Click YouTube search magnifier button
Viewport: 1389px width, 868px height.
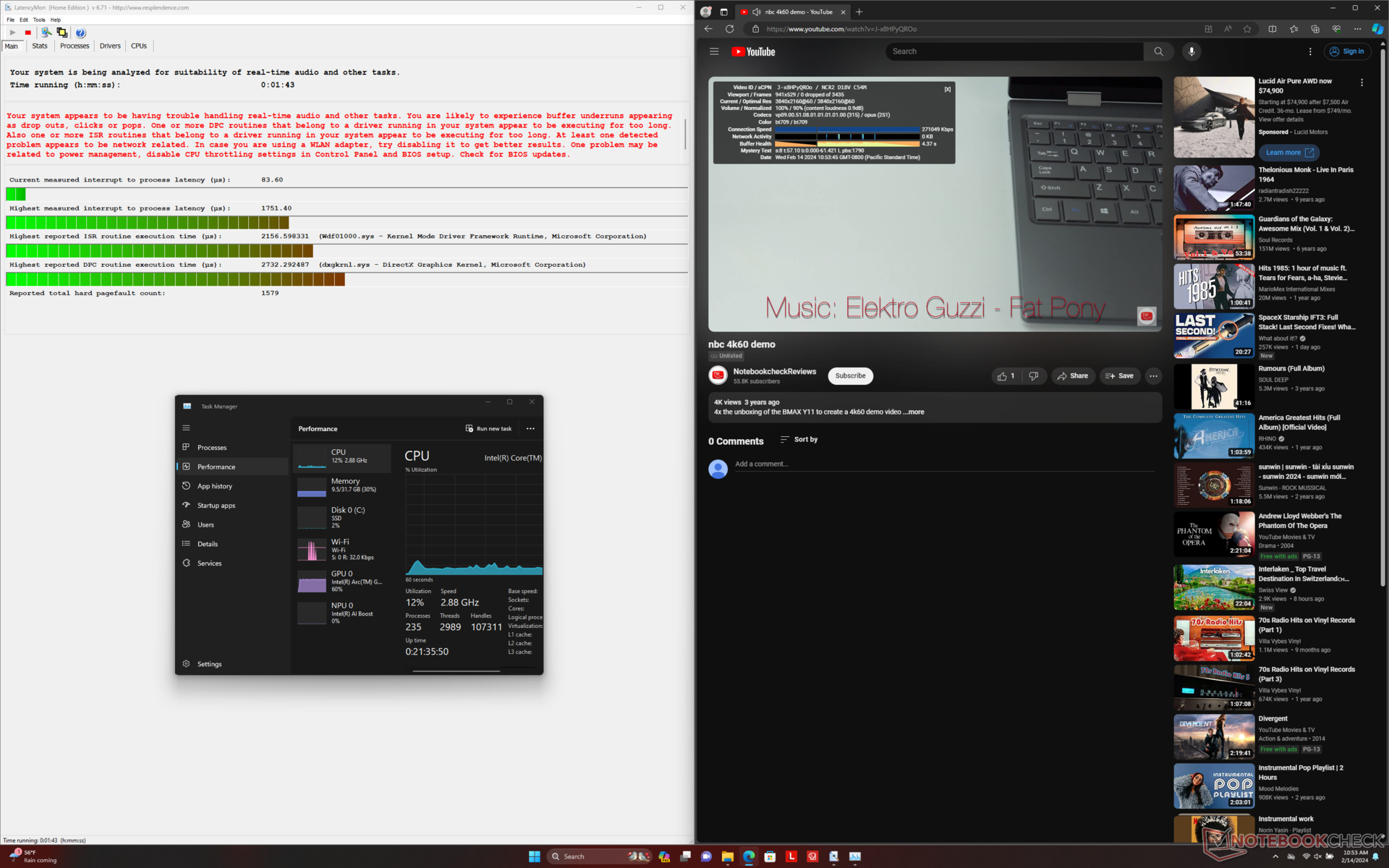pyautogui.click(x=1158, y=51)
